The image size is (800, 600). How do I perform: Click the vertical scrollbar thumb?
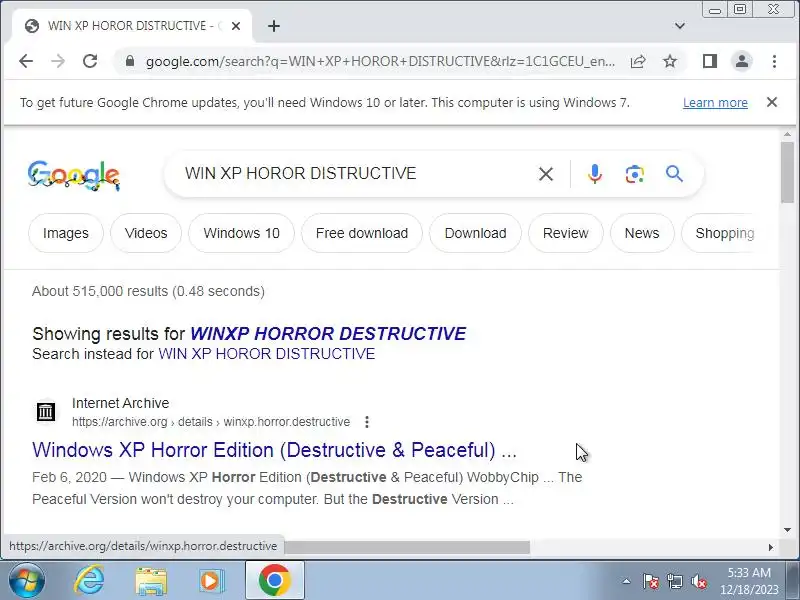pos(787,172)
